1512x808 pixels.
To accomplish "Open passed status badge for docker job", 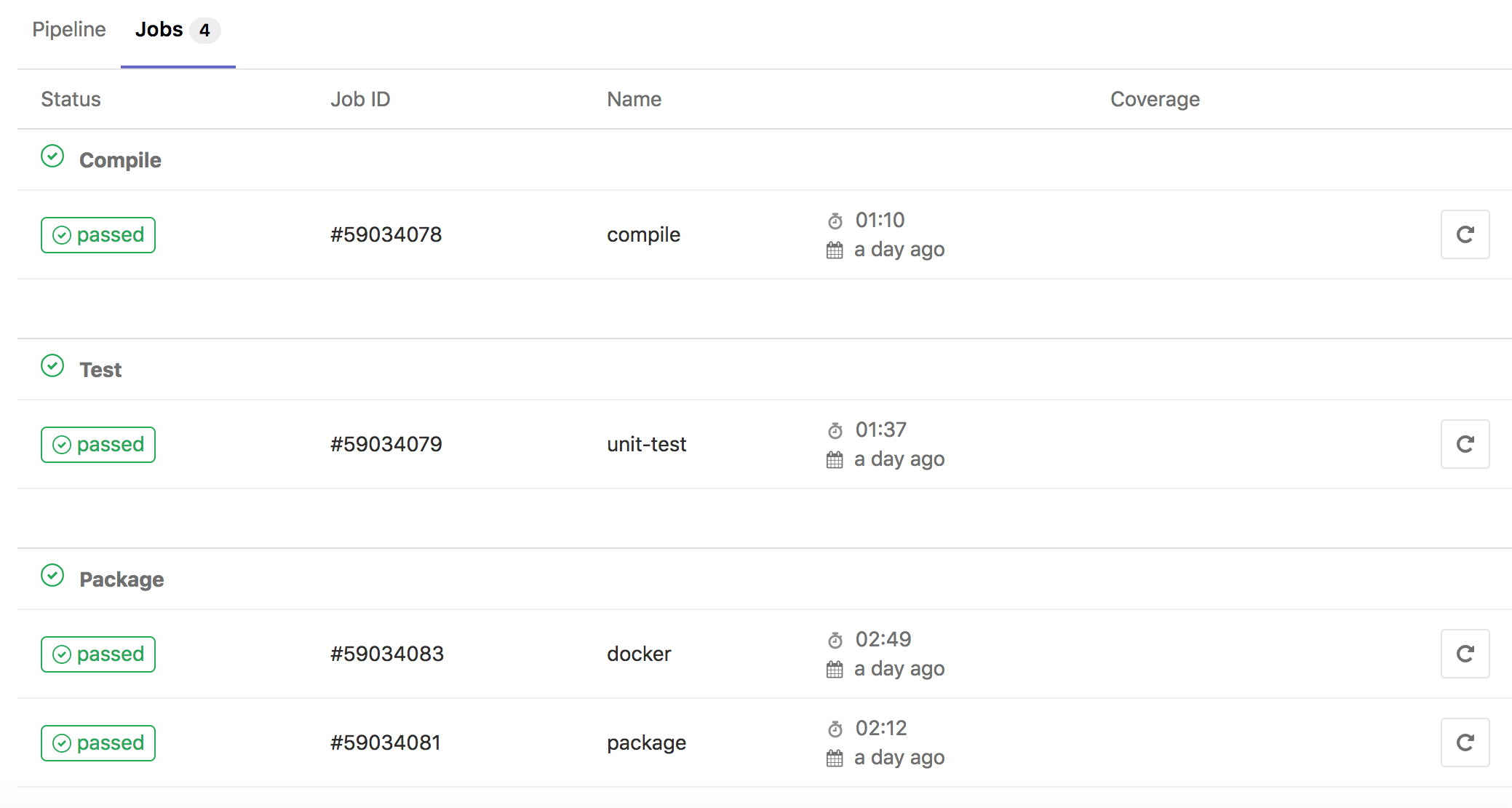I will click(98, 654).
